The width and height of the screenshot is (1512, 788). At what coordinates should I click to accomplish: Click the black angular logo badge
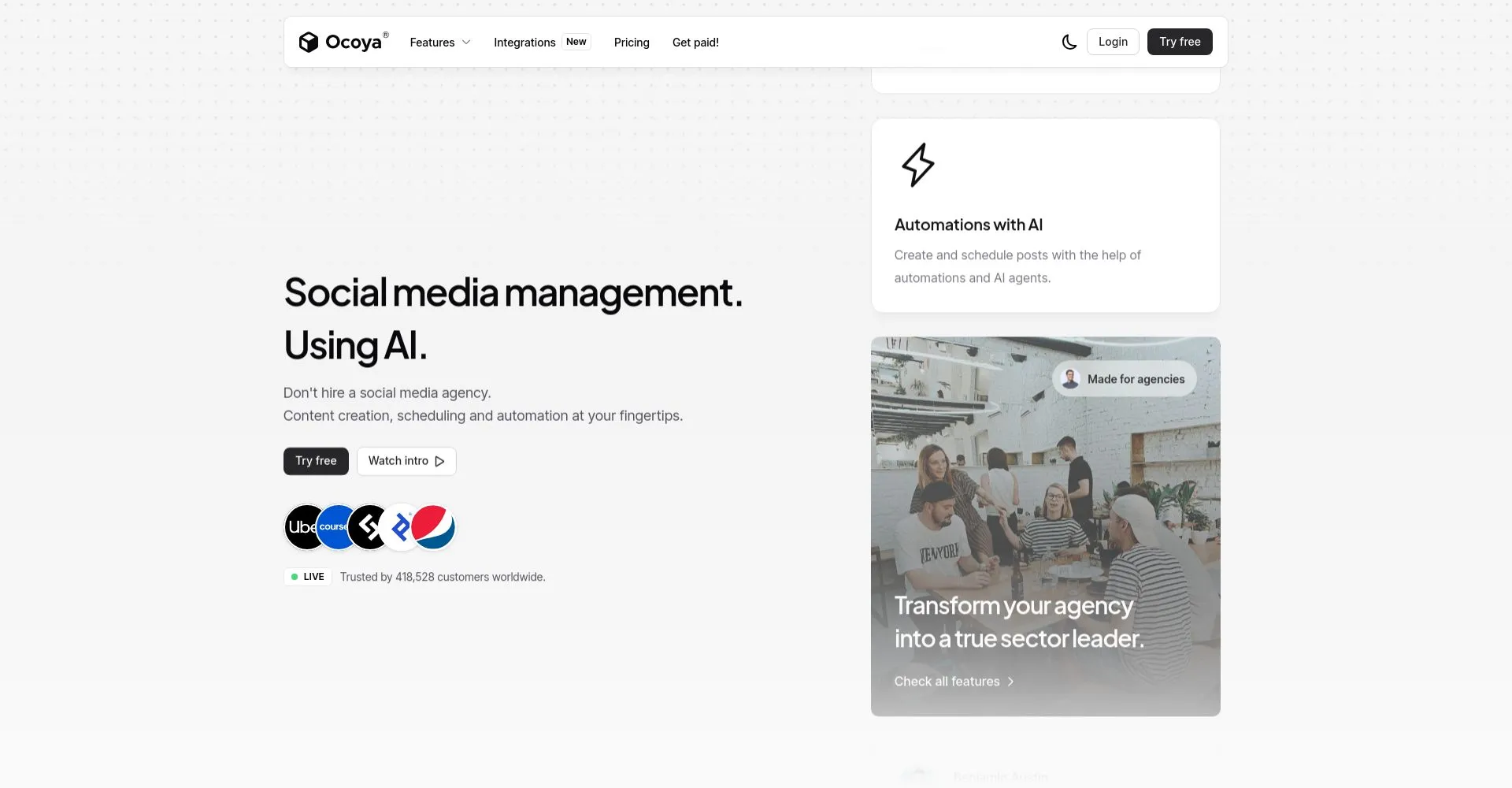(x=365, y=527)
